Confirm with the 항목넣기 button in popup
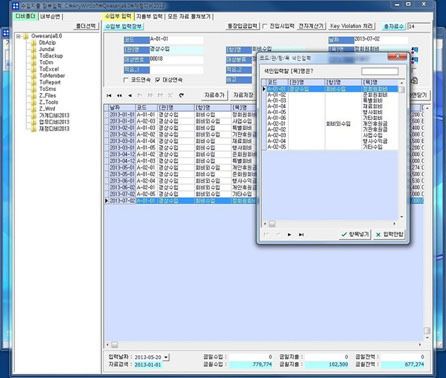This screenshot has height=378, width=446. 355,235
